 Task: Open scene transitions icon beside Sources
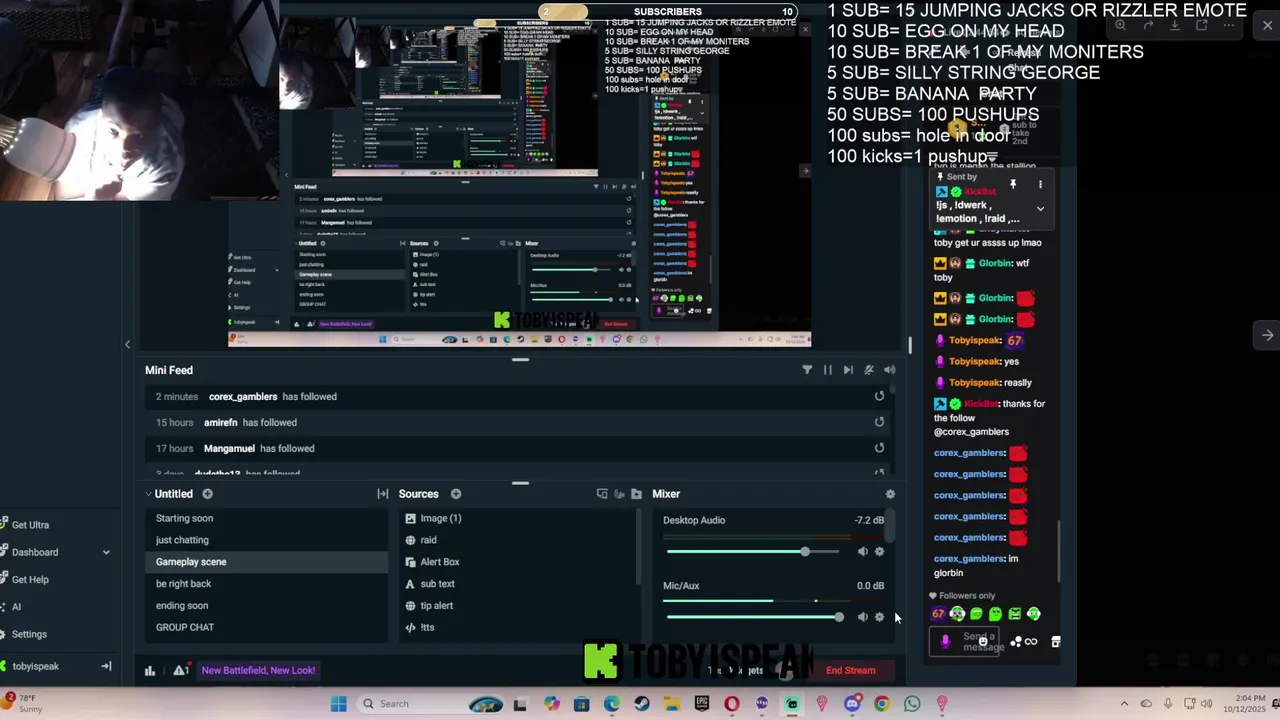coord(382,494)
